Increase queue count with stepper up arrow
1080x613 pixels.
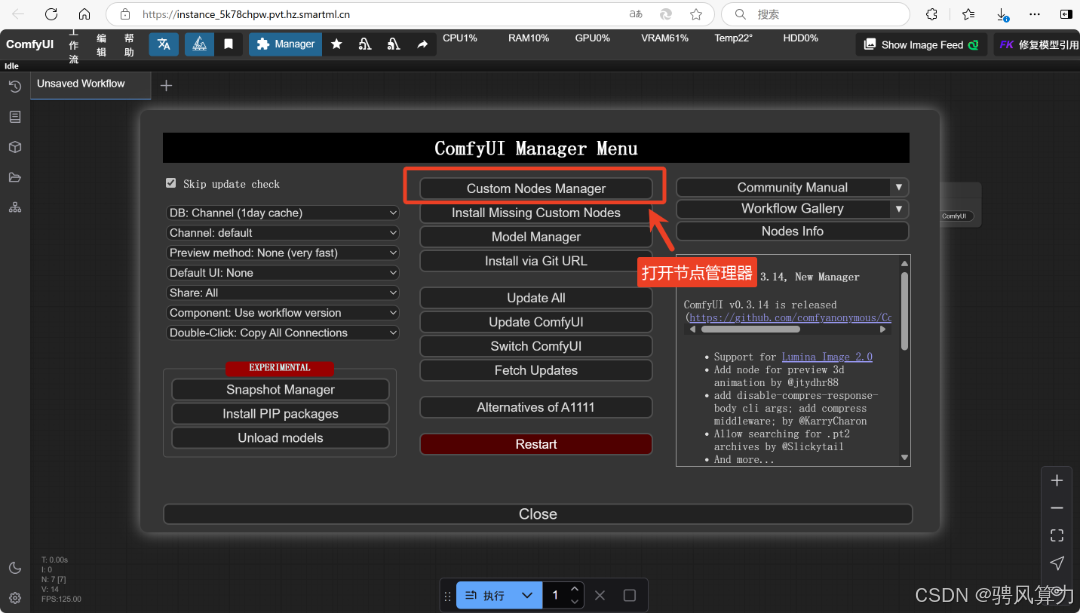click(574, 590)
